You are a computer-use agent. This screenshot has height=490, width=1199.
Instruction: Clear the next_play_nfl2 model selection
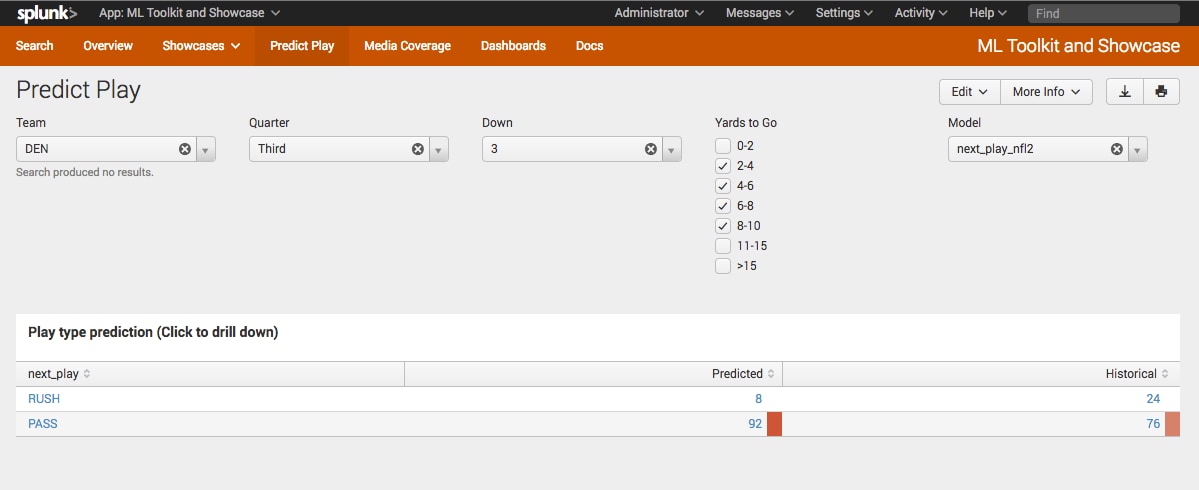(1116, 149)
